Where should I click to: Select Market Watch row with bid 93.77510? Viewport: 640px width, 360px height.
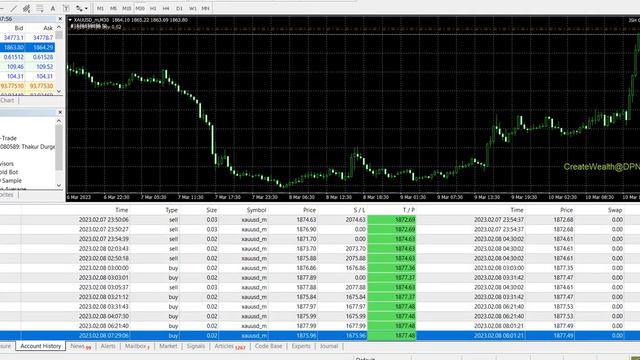coord(27,86)
